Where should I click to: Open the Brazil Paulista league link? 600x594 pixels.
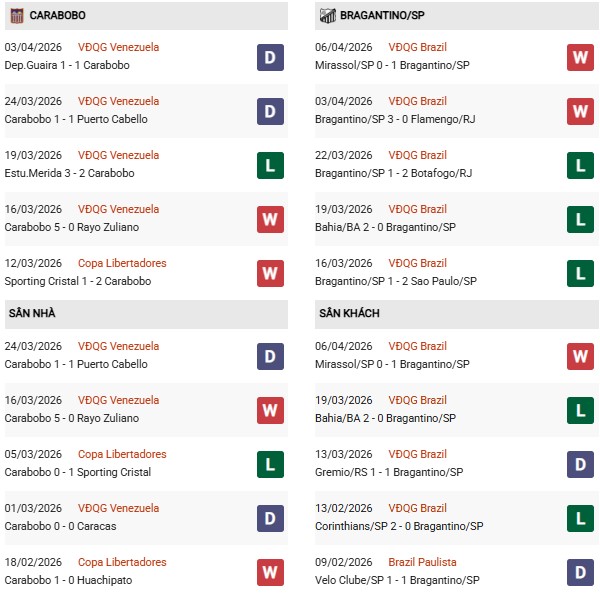point(421,562)
